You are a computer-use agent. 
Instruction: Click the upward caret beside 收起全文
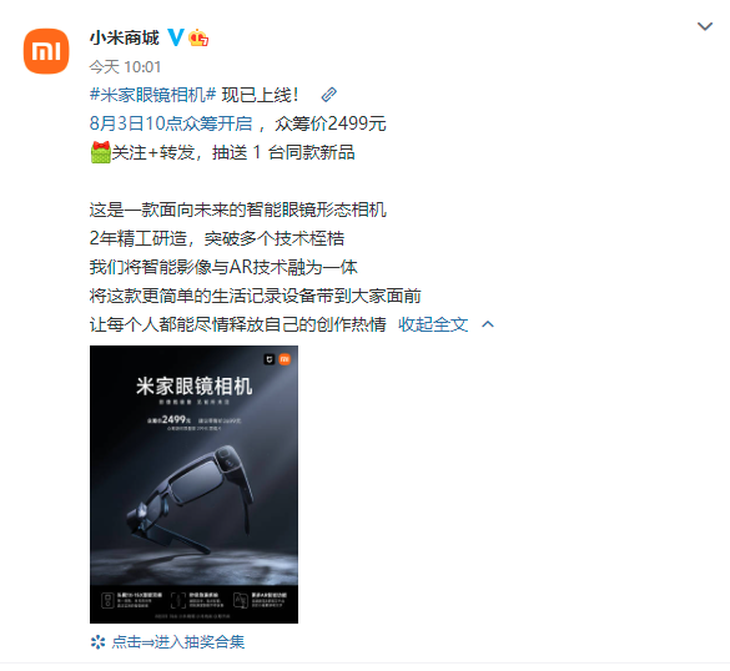pos(488,324)
